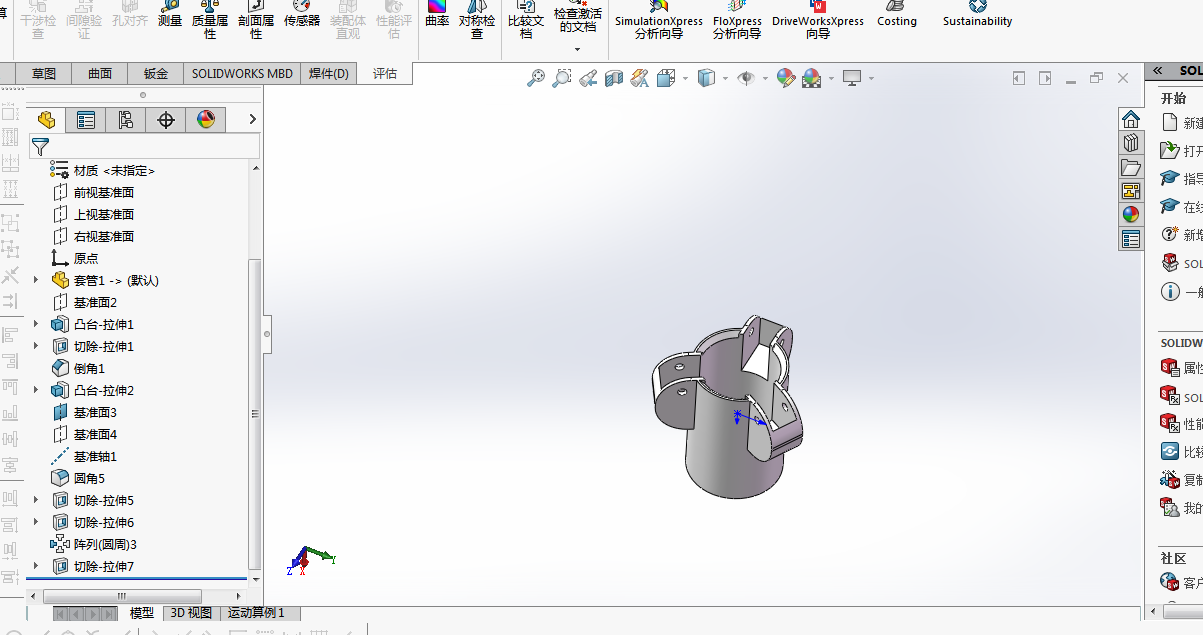Open the ConfigurationManager tab icon
1203x635 pixels.
[126, 120]
